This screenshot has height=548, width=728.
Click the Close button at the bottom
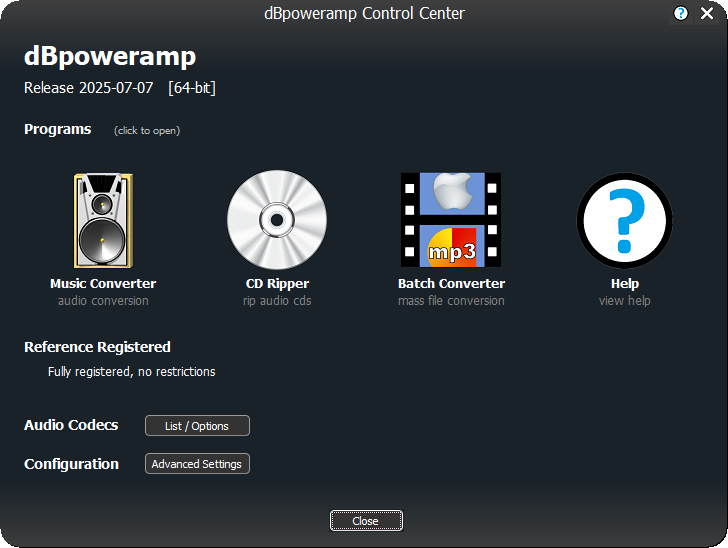(366, 521)
